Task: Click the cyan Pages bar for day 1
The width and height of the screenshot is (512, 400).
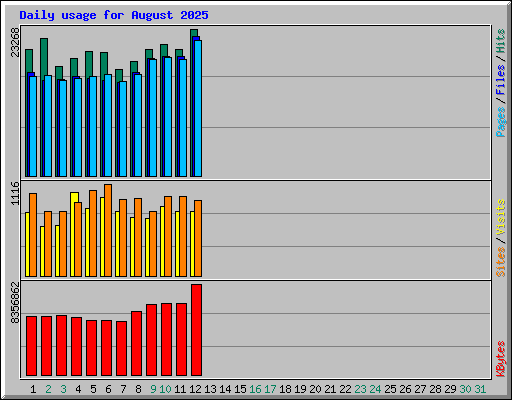Action: 33,126
